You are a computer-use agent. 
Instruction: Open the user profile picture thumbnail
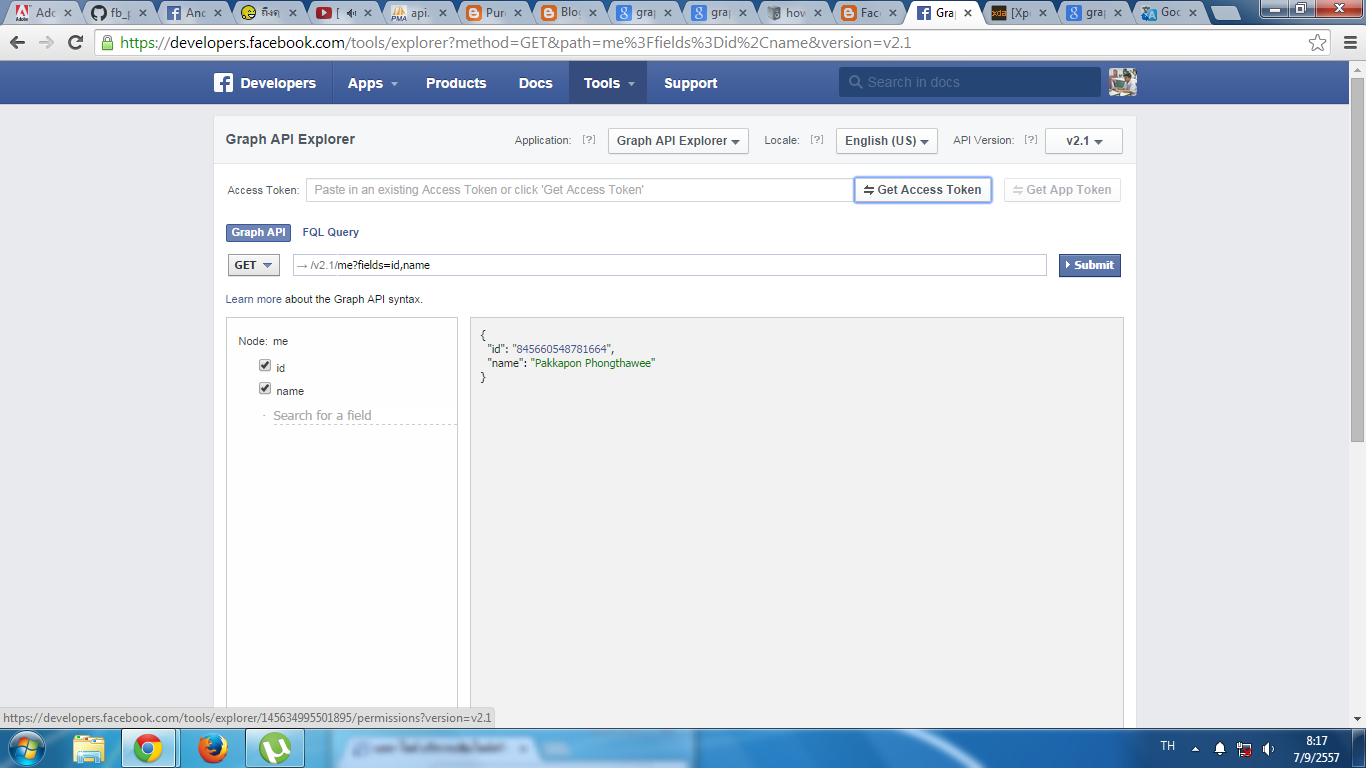pyautogui.click(x=1123, y=82)
